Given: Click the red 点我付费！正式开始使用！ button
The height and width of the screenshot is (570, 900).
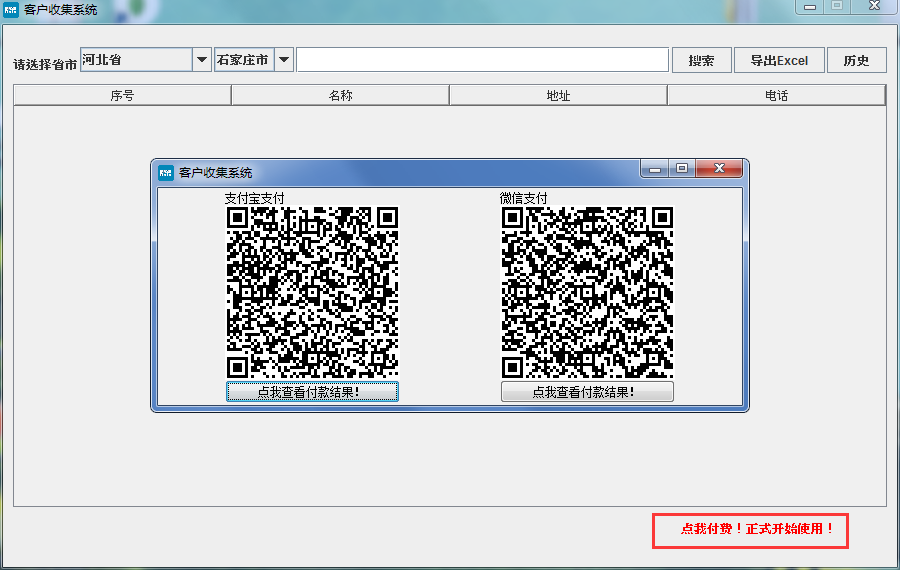Looking at the screenshot, I should coord(750,529).
